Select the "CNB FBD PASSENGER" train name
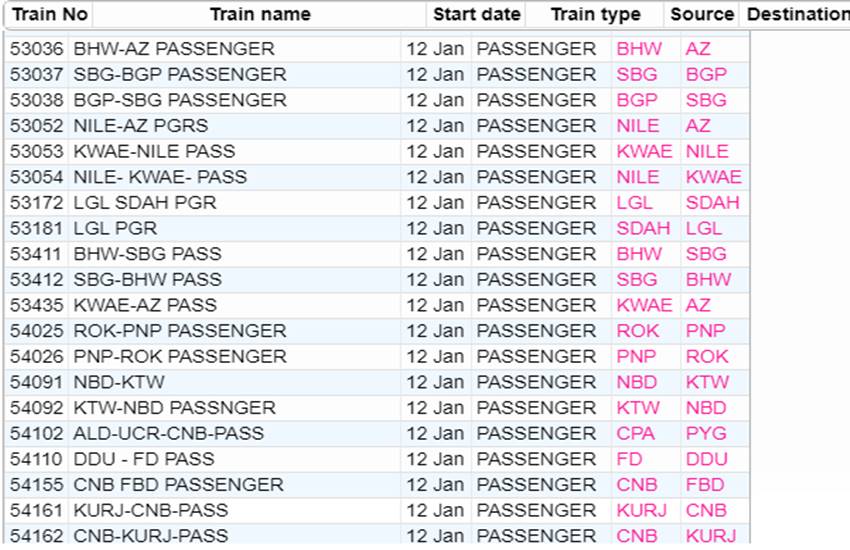Screen dimensions: 850x550 tap(178, 485)
